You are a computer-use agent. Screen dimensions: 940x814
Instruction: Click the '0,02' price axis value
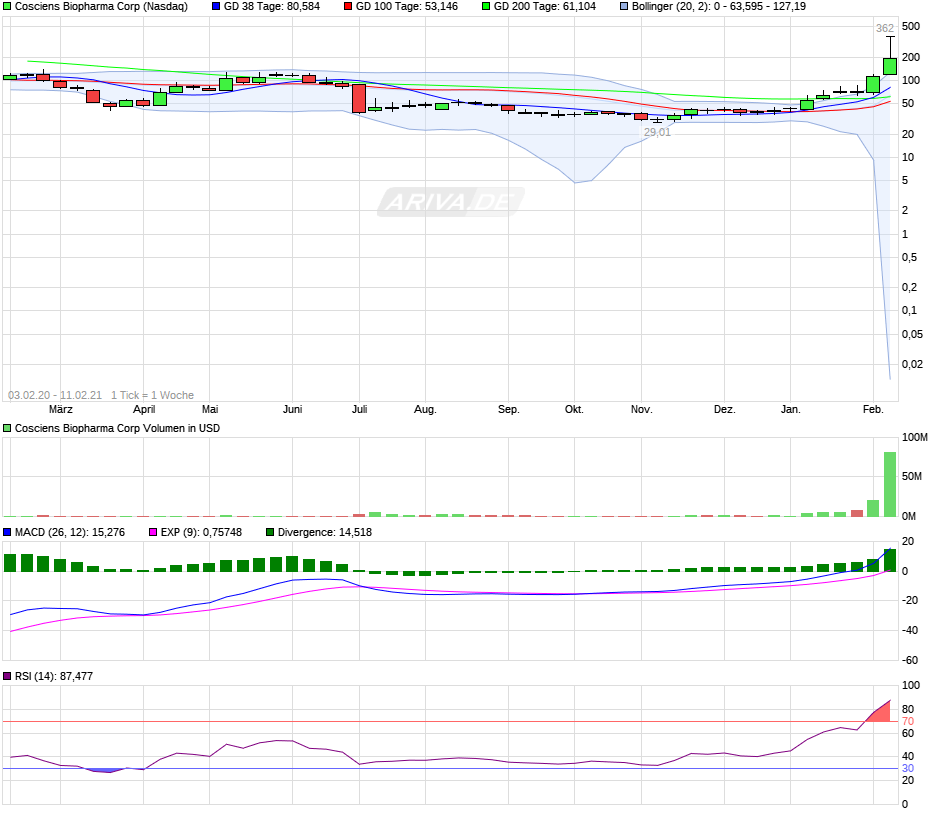point(912,364)
